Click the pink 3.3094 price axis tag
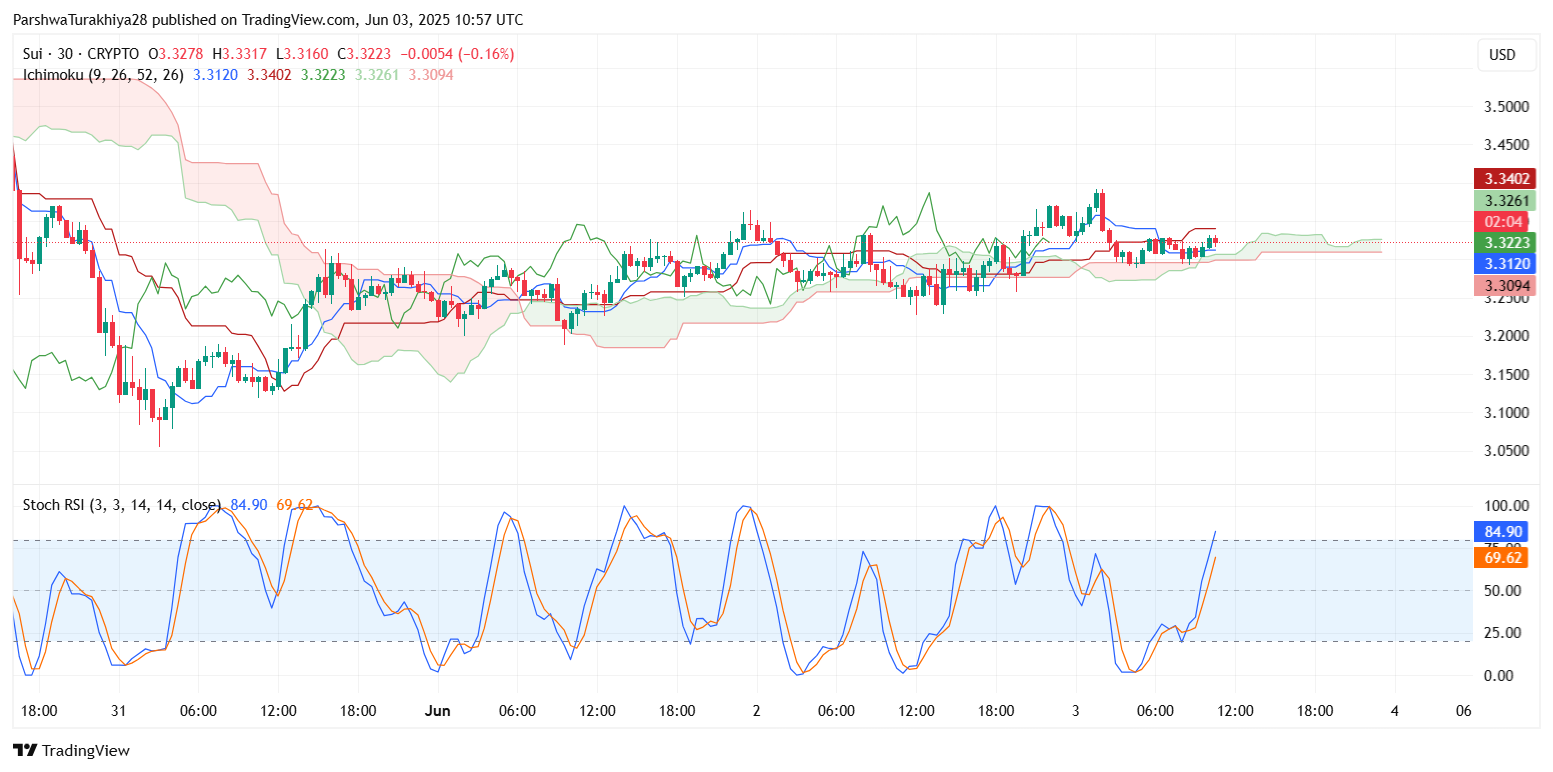This screenshot has width=1553, height=772. 1502,286
